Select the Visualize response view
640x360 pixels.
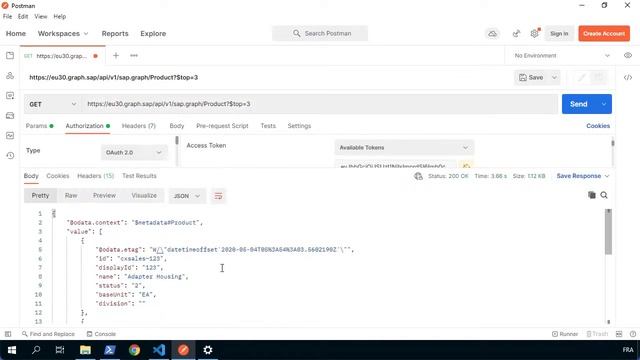tap(144, 196)
